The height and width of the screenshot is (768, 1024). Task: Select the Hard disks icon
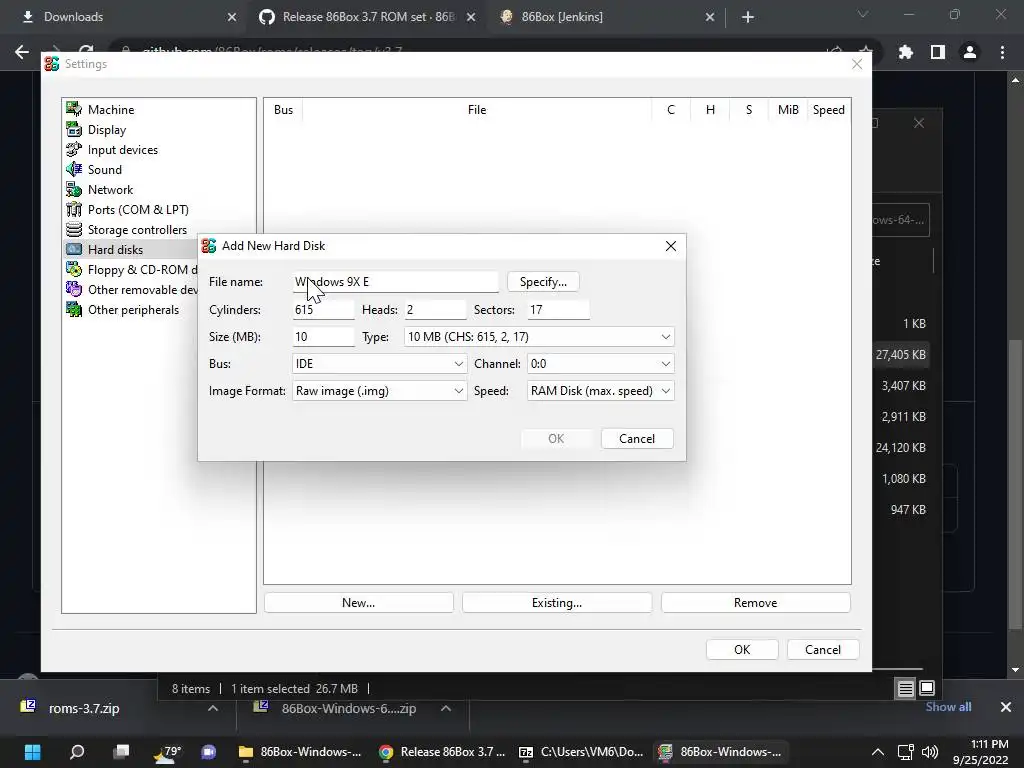coord(74,249)
